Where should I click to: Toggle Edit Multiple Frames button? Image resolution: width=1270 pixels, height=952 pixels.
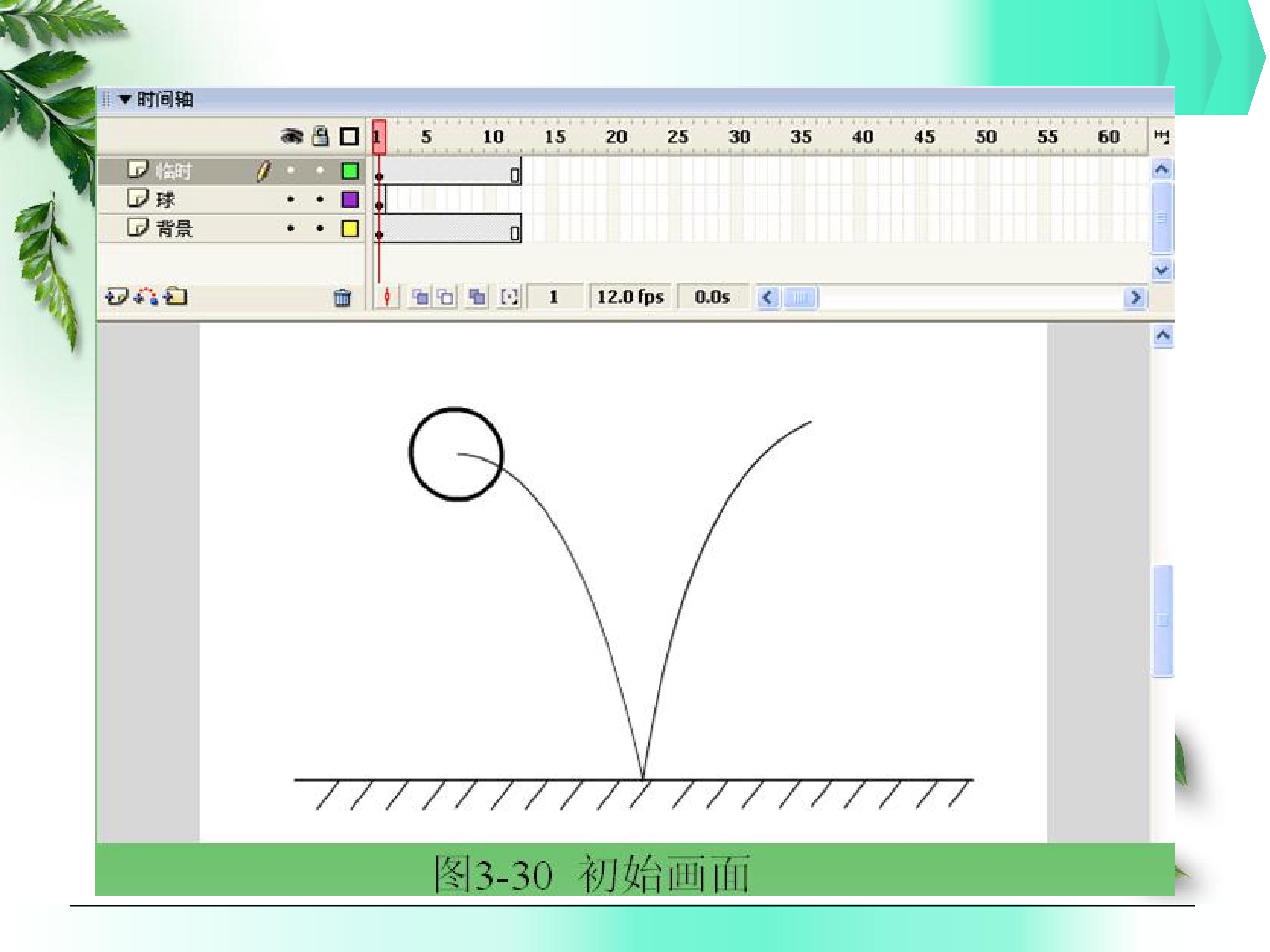tap(477, 297)
